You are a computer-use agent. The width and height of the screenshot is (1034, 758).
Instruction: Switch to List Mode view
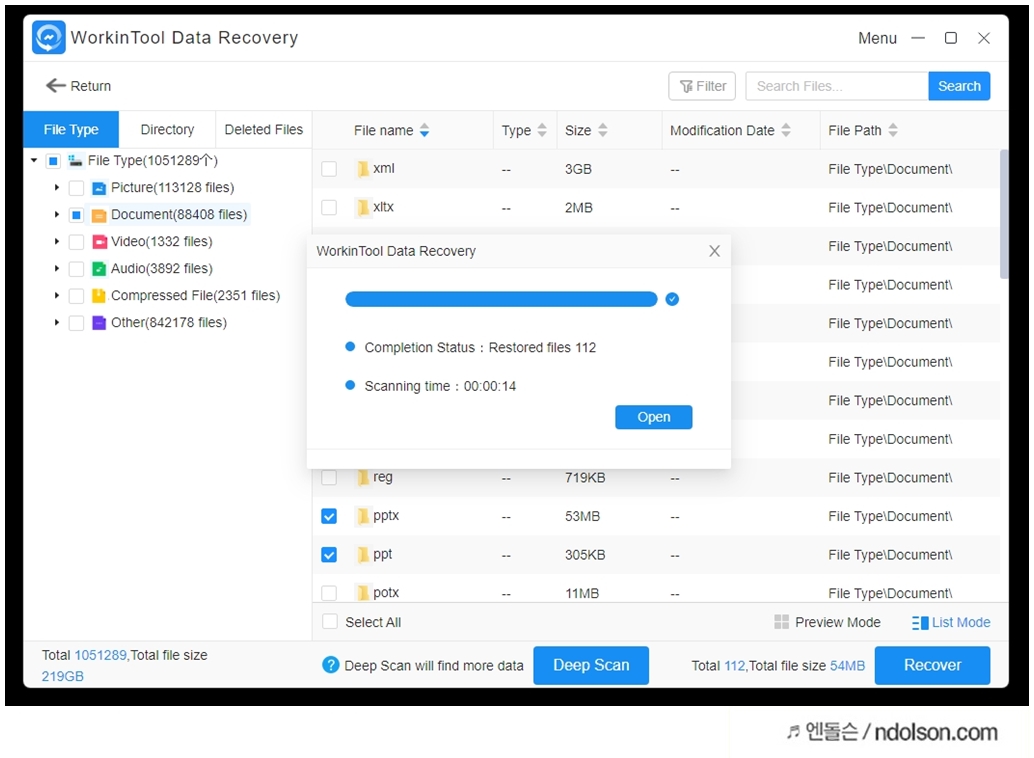coord(952,623)
